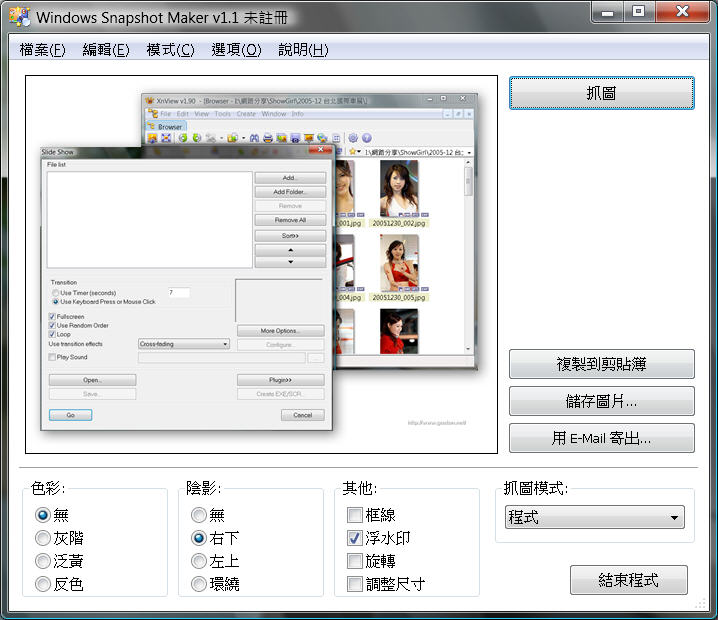Maximize the Windows Snapshot Maker window
The height and width of the screenshot is (620, 718).
(x=638, y=11)
